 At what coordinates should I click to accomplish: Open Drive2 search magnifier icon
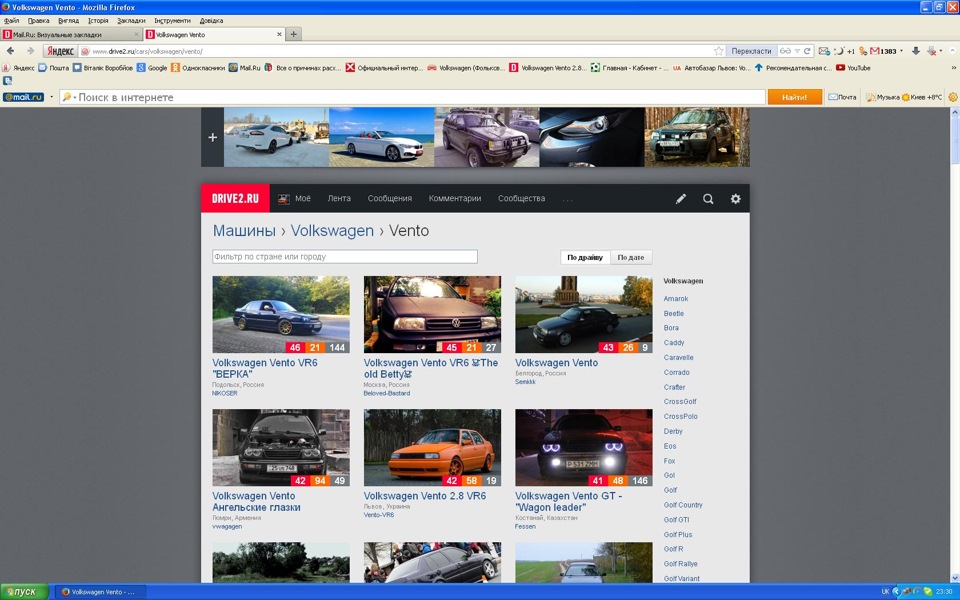pyautogui.click(x=708, y=198)
